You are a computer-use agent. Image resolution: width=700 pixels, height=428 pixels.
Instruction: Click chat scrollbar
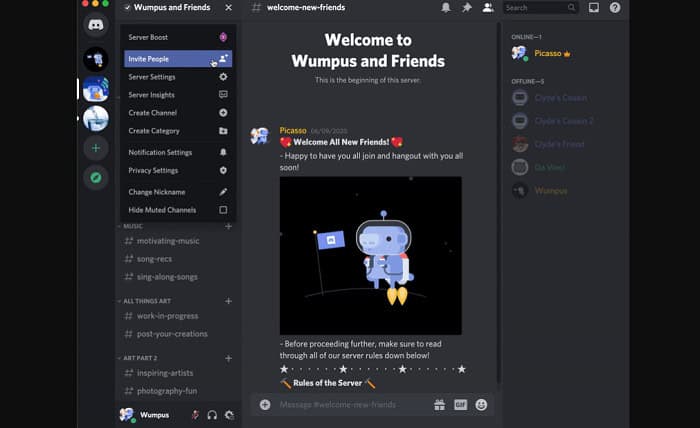click(x=498, y=201)
